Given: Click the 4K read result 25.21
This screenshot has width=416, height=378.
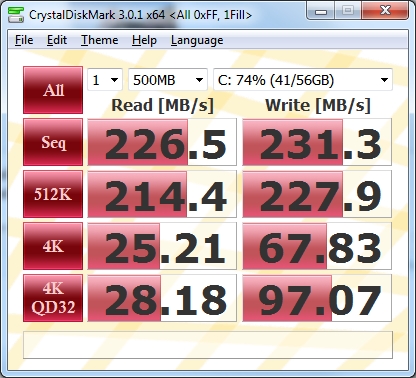Looking at the screenshot, I should (162, 246).
